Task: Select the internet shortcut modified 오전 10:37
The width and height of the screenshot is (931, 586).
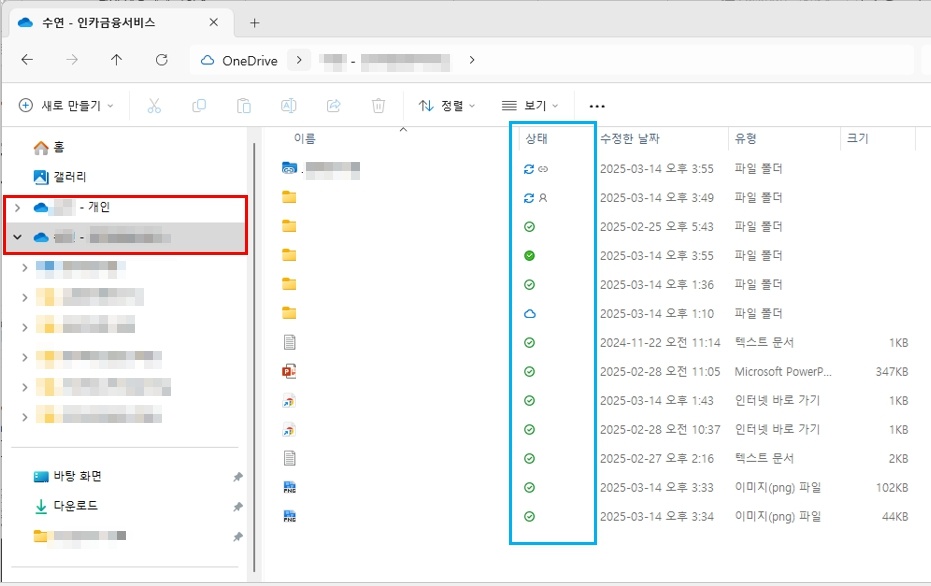Action: pyautogui.click(x=289, y=430)
